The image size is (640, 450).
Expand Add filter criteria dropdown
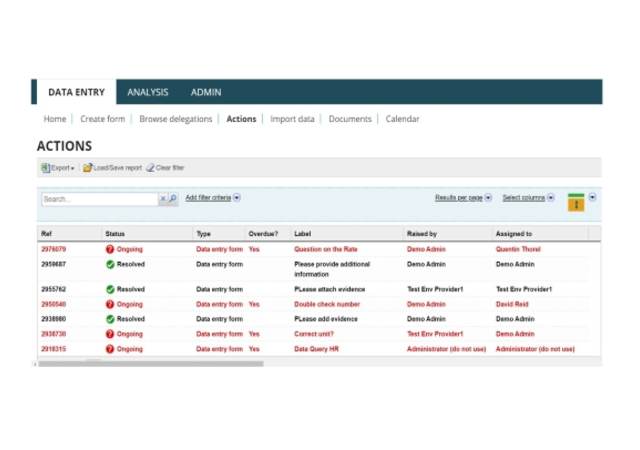[237, 198]
